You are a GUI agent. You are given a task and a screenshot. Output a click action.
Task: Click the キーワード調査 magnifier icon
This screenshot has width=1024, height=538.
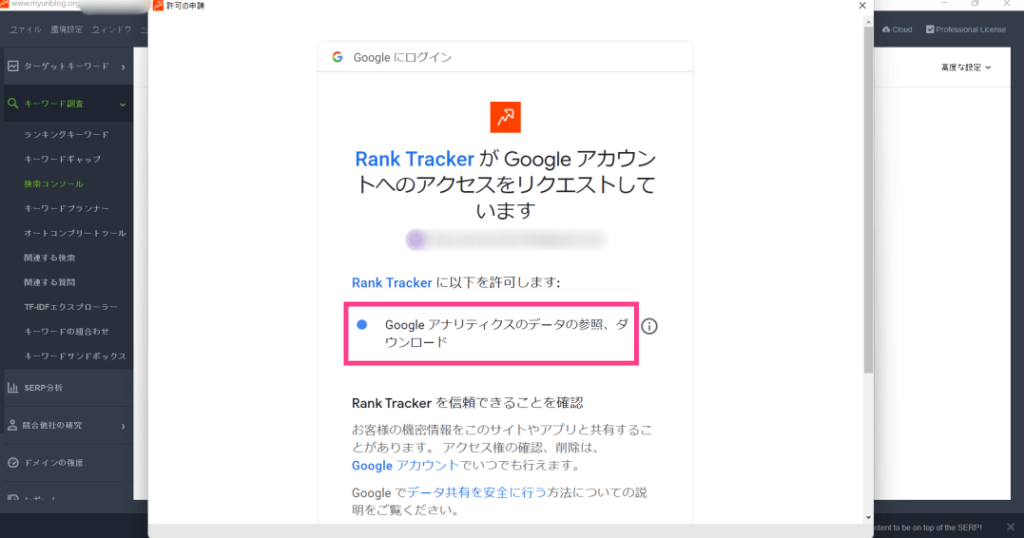point(13,103)
